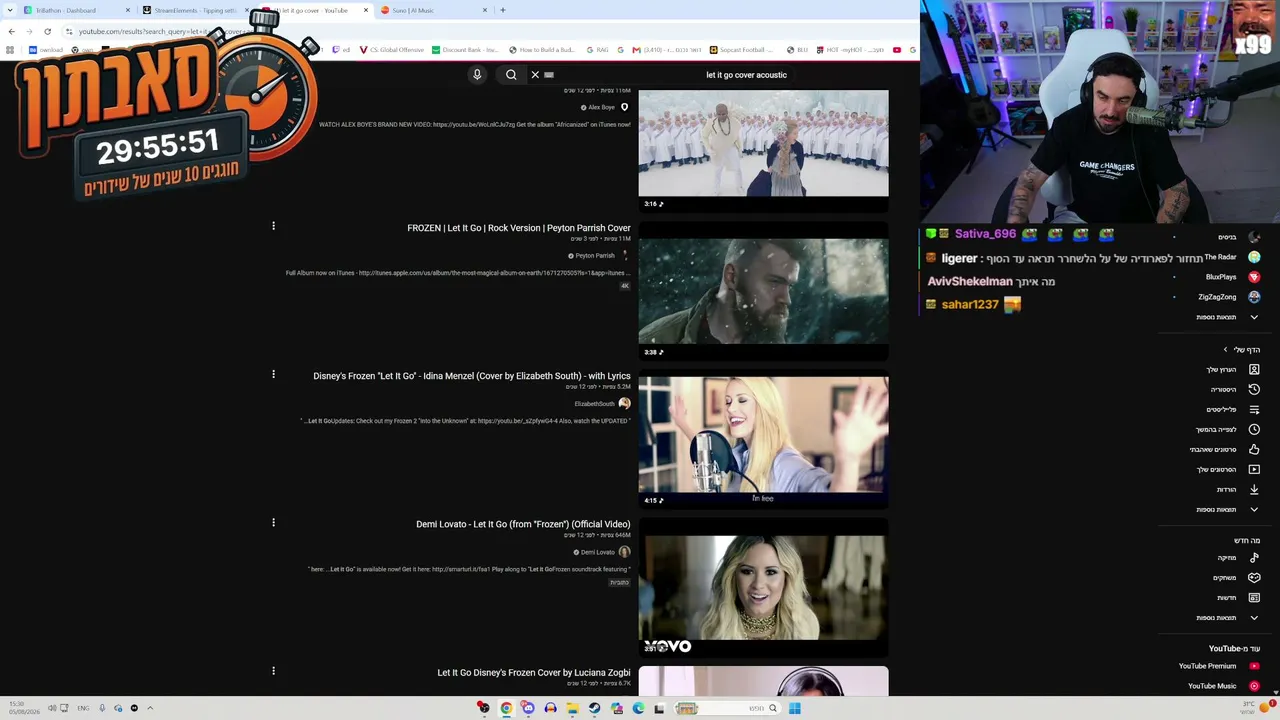Viewport: 1280px width, 720px height.
Task: Close the Triathlon Dashboard tab
Action: click(x=128, y=10)
